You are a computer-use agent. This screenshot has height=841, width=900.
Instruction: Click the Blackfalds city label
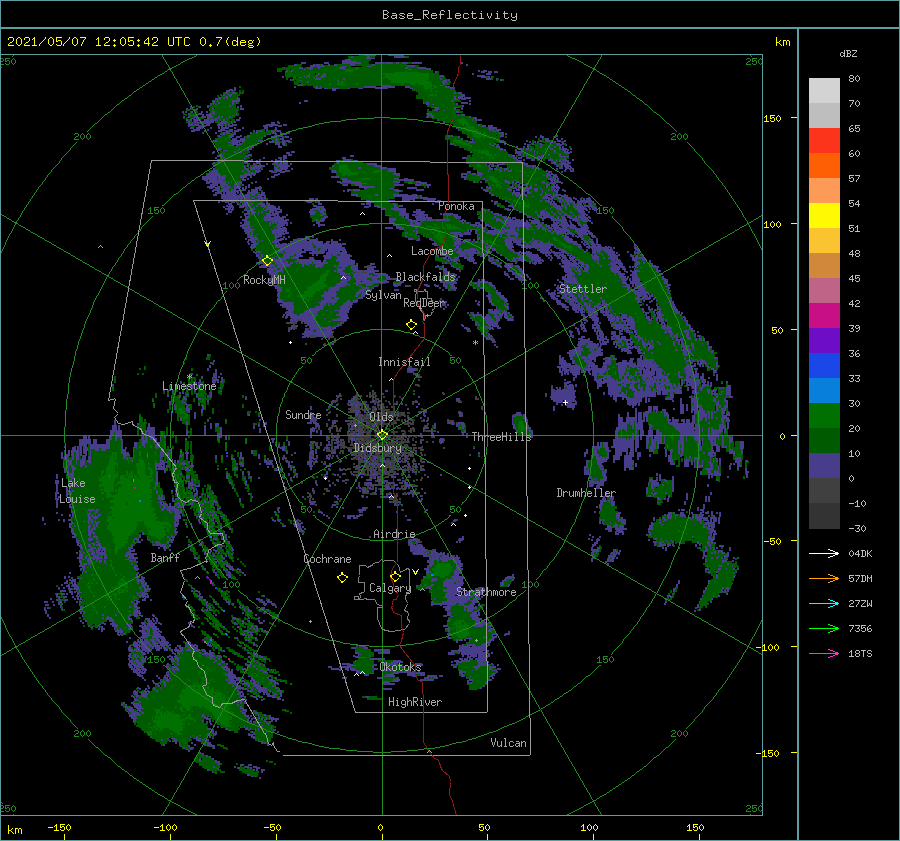(425, 277)
